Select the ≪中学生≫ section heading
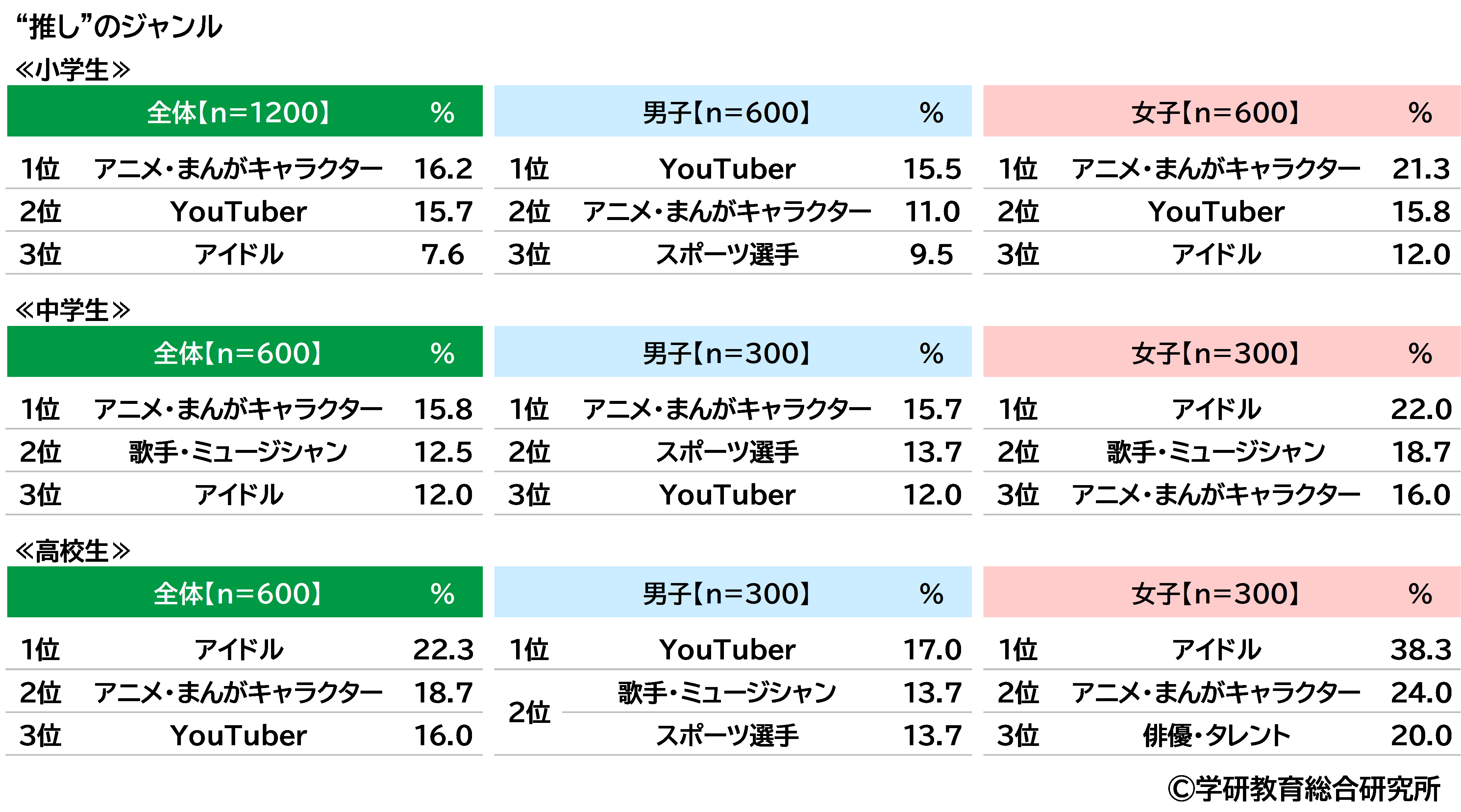The height and width of the screenshot is (812, 1461). (x=73, y=310)
